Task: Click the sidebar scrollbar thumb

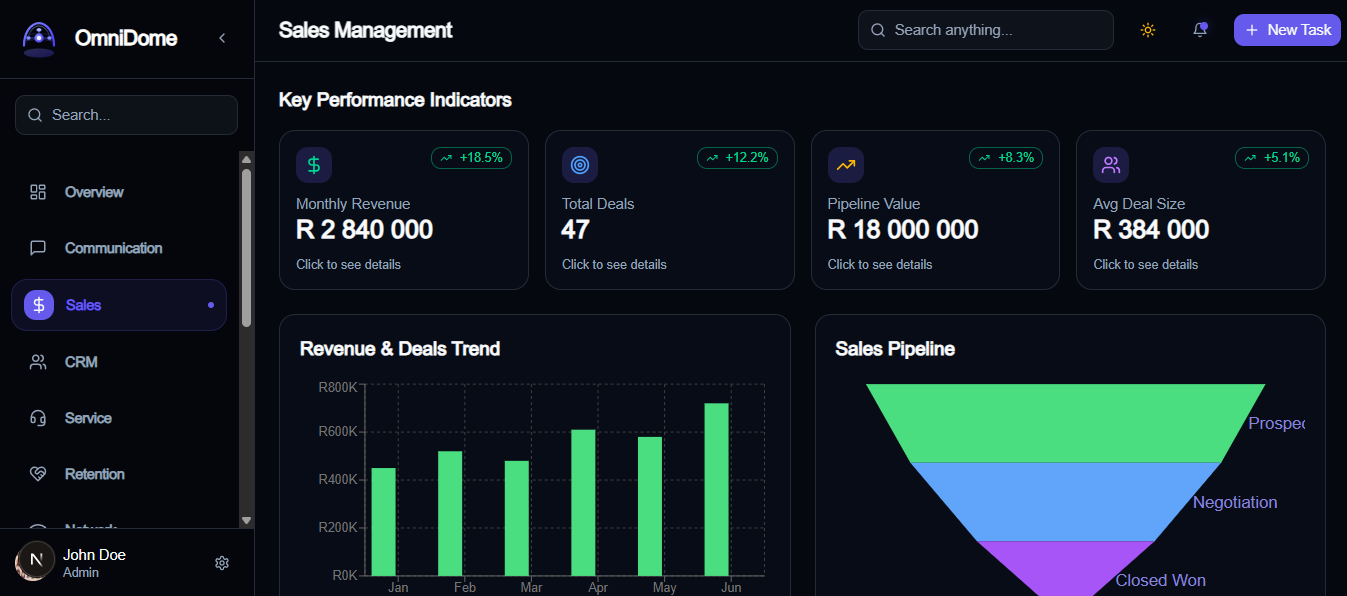Action: 247,248
